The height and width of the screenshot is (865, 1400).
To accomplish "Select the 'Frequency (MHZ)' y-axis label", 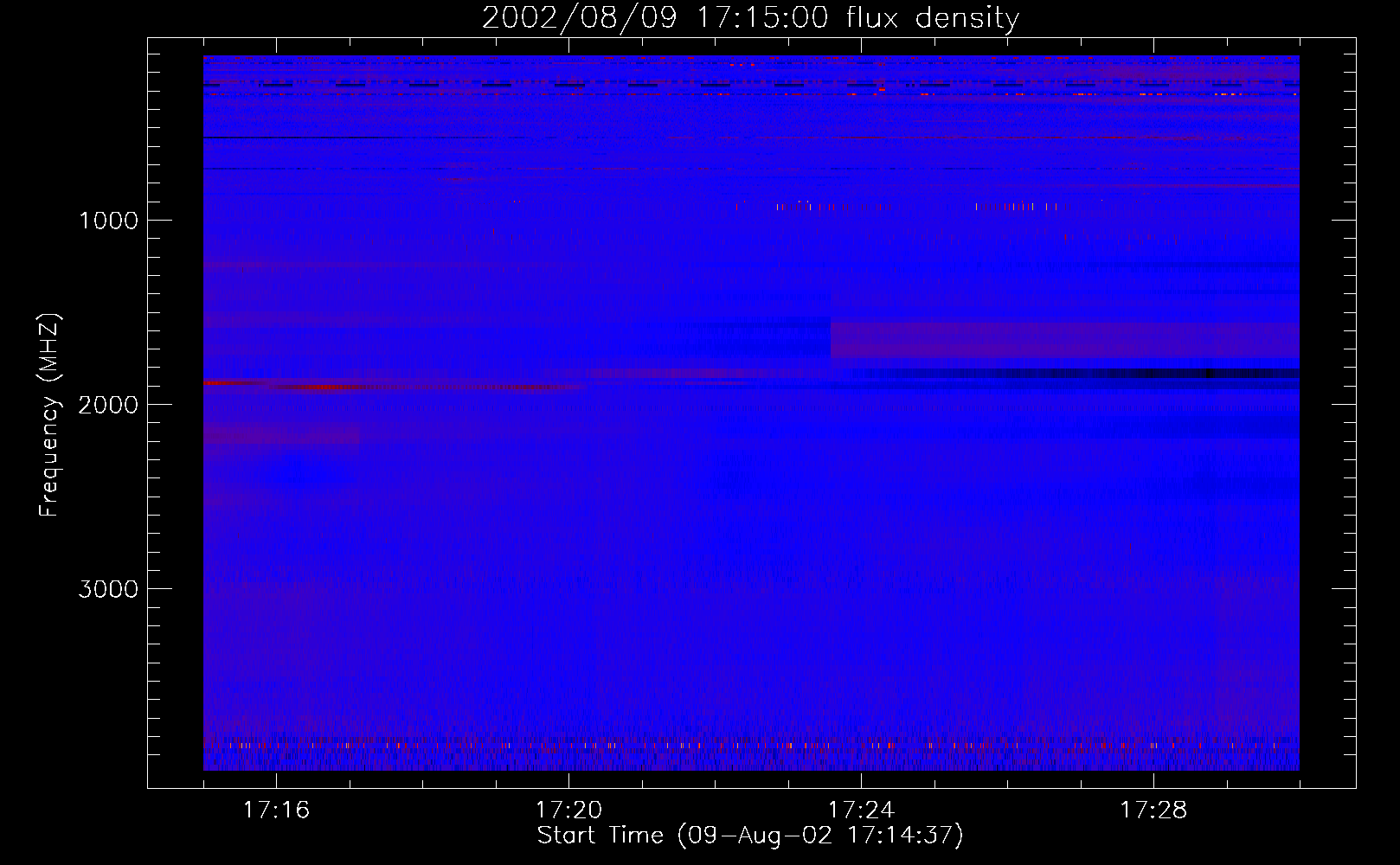I will pyautogui.click(x=49, y=415).
